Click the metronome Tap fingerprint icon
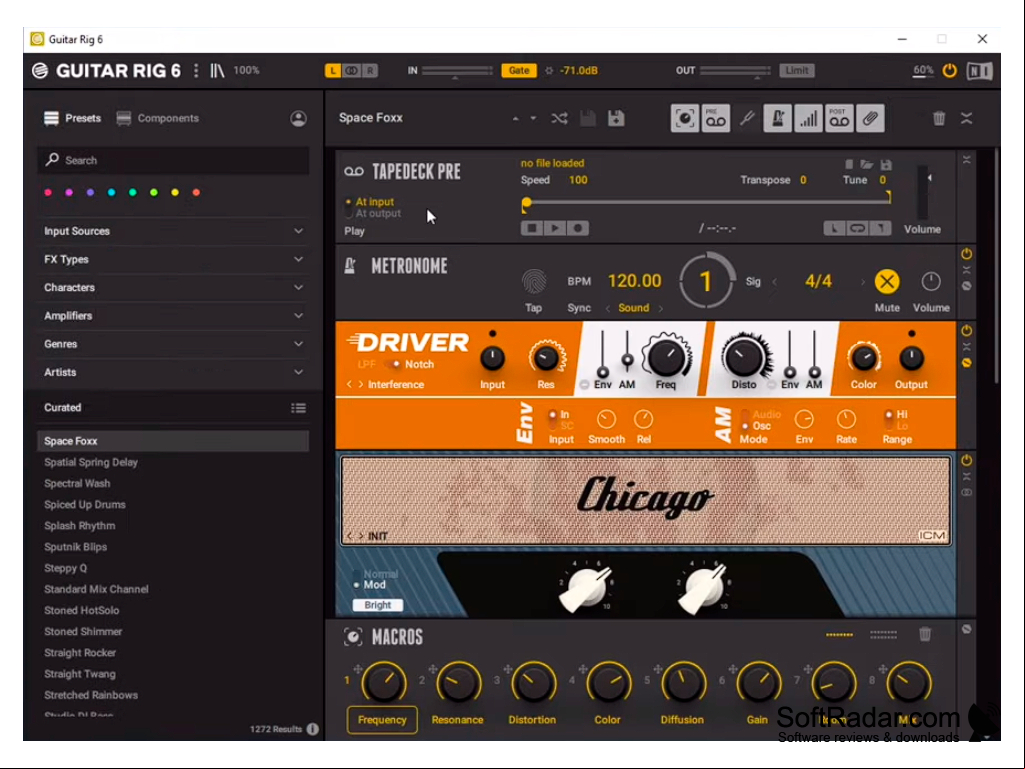The width and height of the screenshot is (1025, 769). 534,282
